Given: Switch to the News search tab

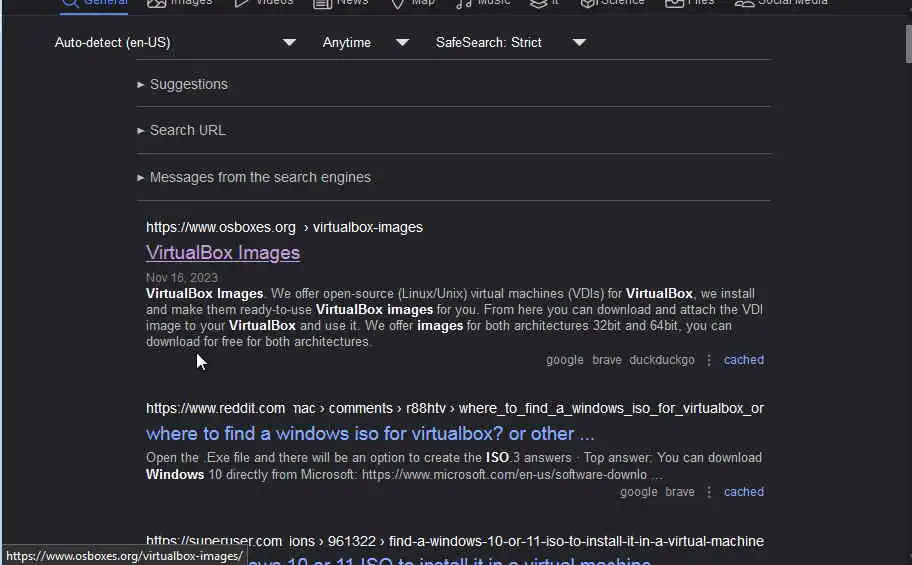Looking at the screenshot, I should pyautogui.click(x=341, y=3).
